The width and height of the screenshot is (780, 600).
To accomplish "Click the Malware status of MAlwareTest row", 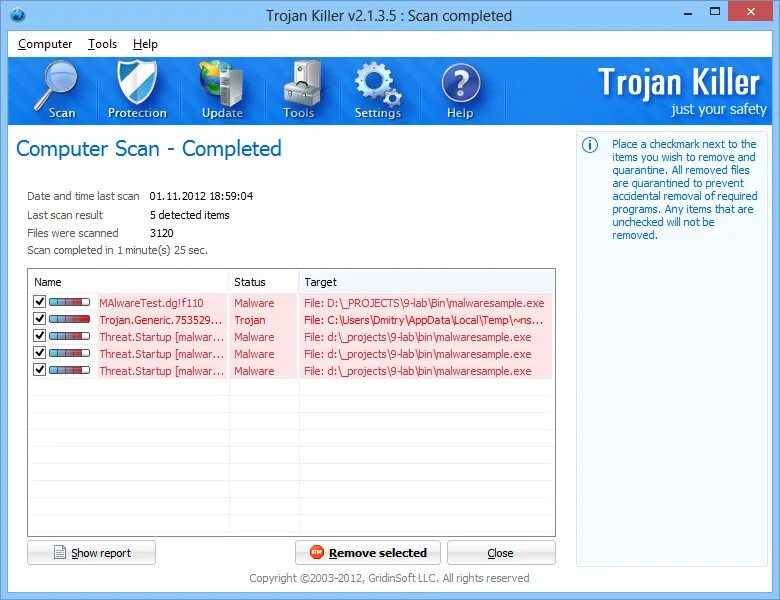I will [254, 303].
